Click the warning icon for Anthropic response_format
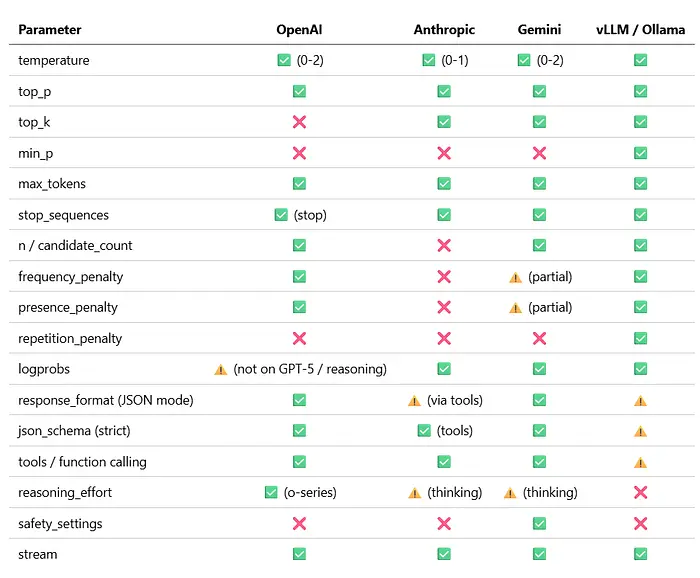The width and height of the screenshot is (700, 578). coord(414,400)
